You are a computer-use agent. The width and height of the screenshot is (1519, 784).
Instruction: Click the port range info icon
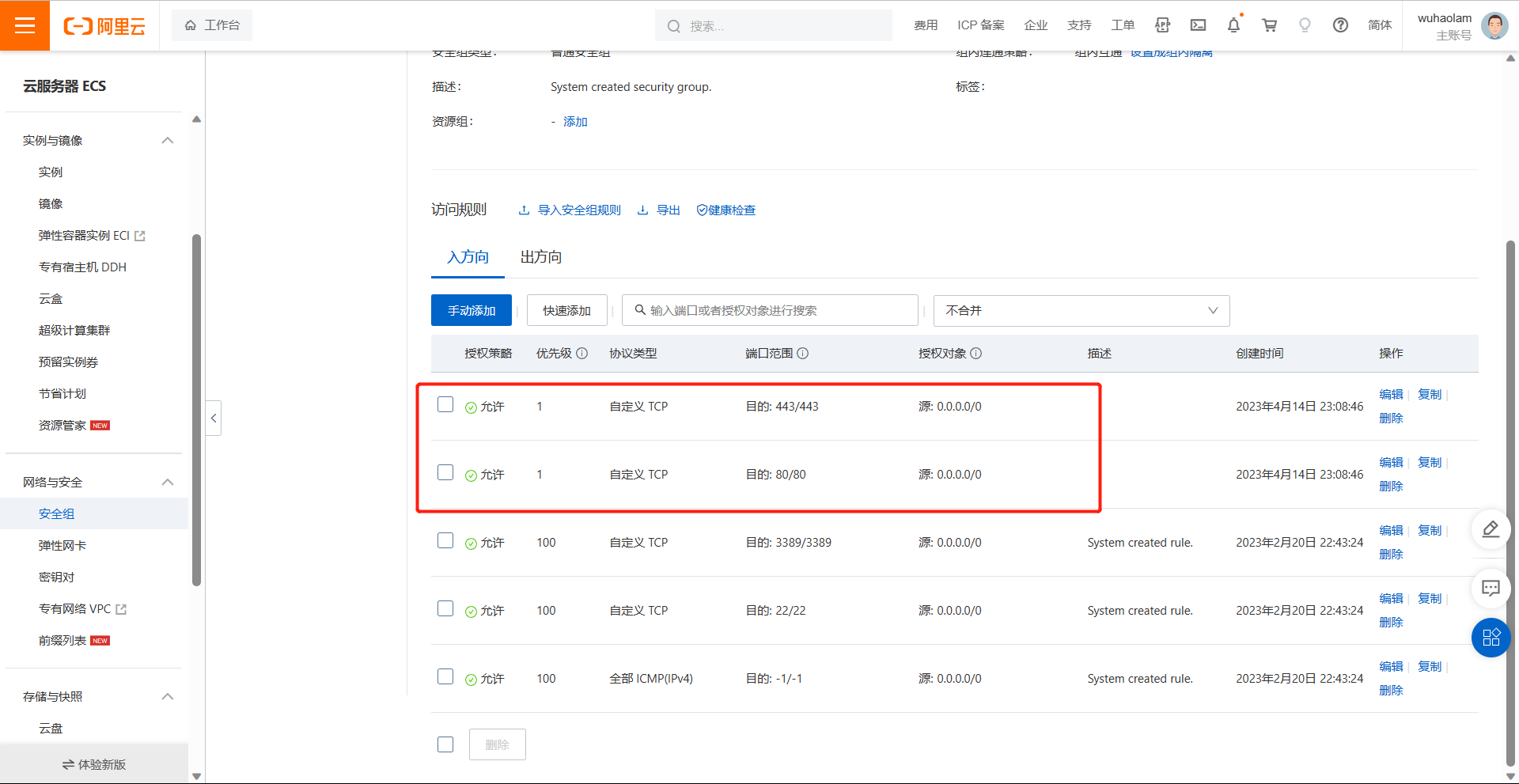tap(802, 354)
